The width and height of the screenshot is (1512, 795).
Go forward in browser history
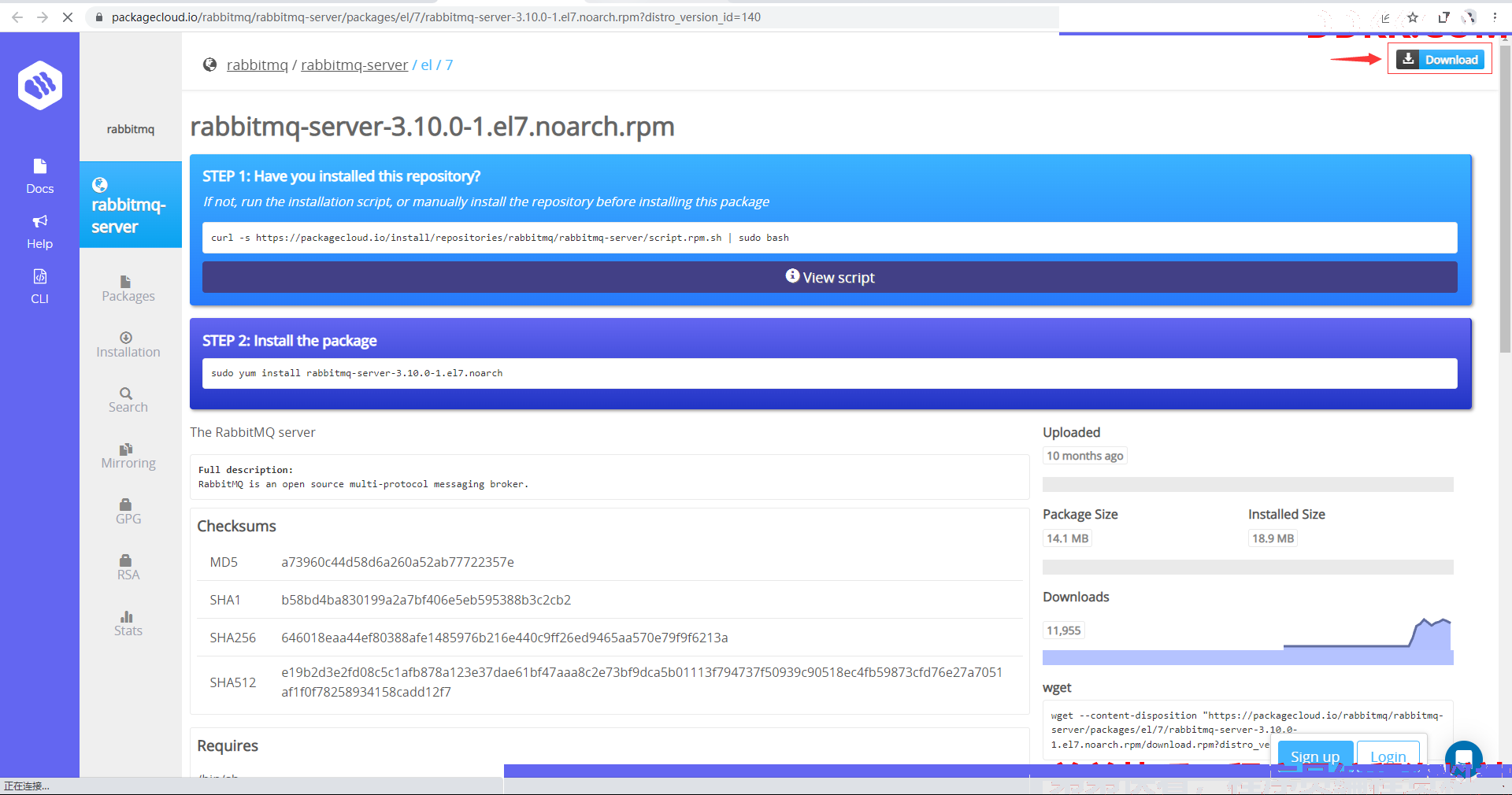(x=43, y=17)
